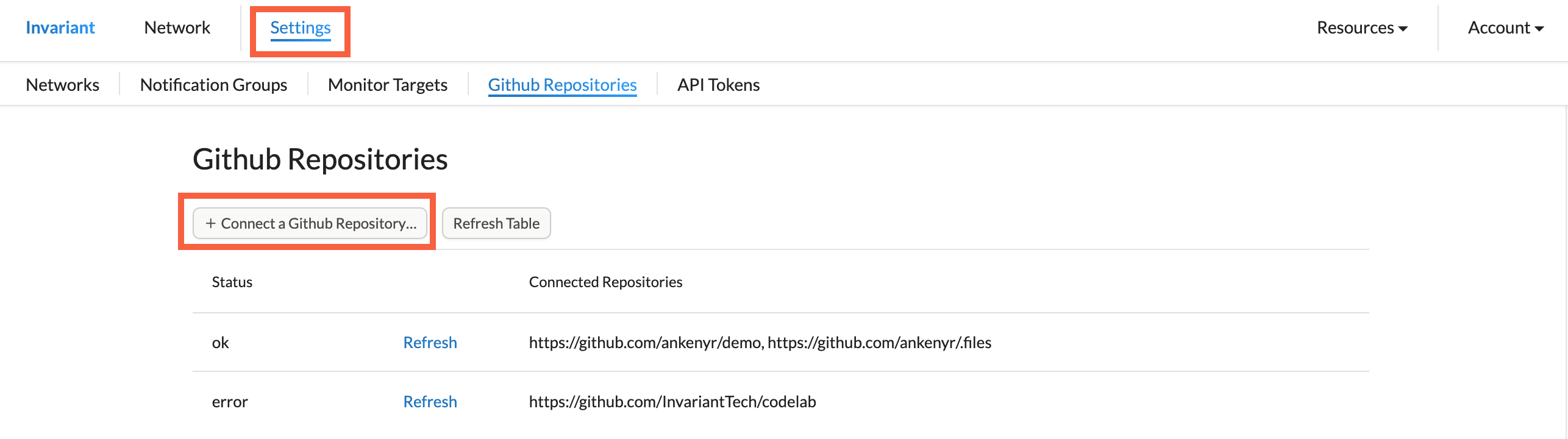The image size is (1568, 439).
Task: Select the Github Repositories tab
Action: [x=562, y=85]
